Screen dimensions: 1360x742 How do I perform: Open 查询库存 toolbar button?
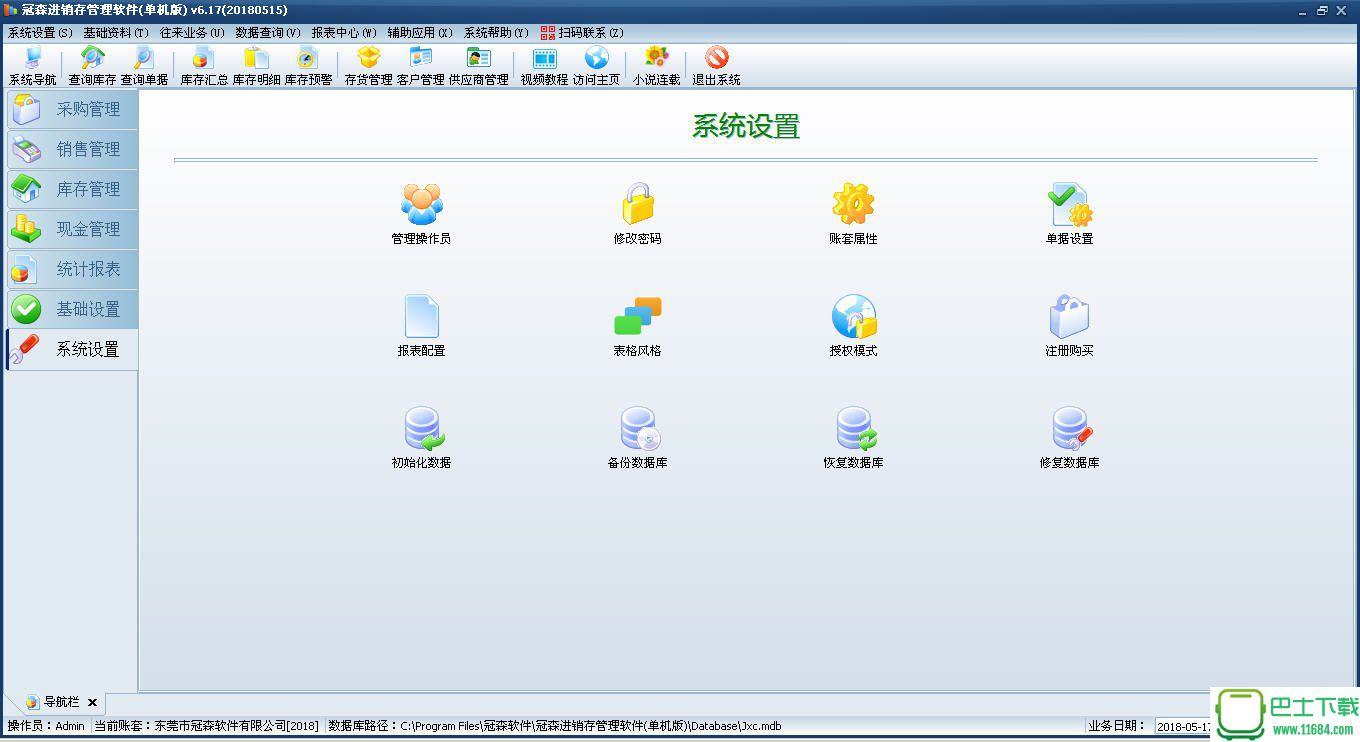pyautogui.click(x=92, y=66)
